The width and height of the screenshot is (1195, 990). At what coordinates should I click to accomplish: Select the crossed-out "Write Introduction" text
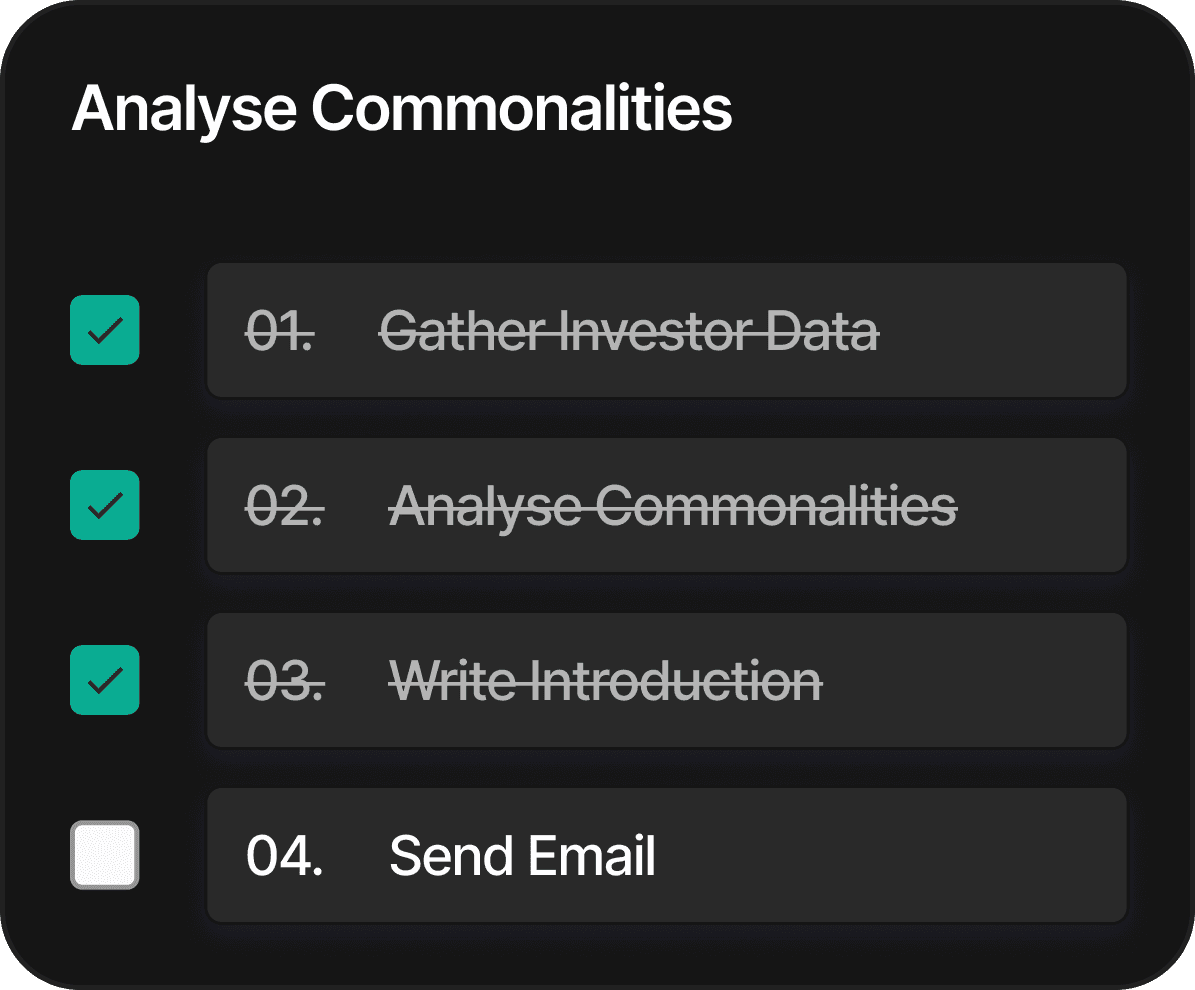point(605,680)
